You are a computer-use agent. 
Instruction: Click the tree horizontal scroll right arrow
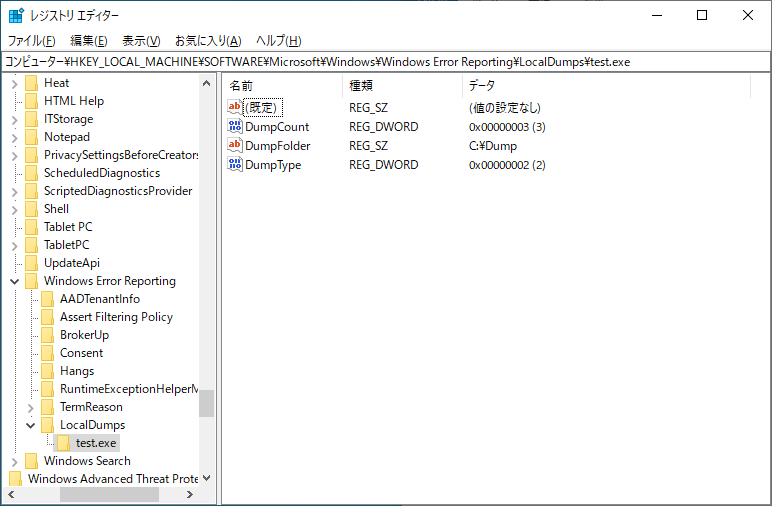point(190,494)
